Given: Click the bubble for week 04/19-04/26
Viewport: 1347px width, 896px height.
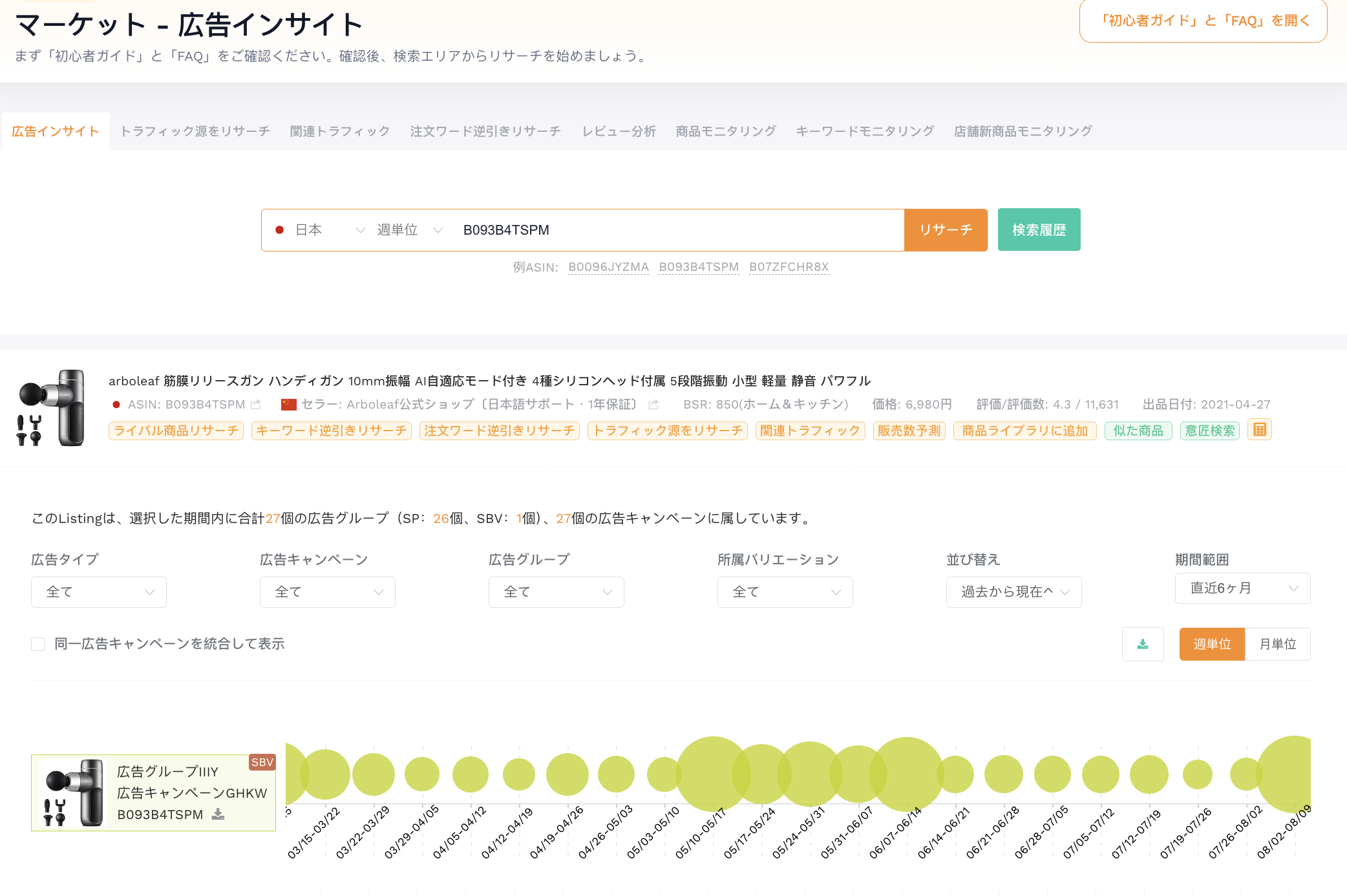Looking at the screenshot, I should 567,774.
